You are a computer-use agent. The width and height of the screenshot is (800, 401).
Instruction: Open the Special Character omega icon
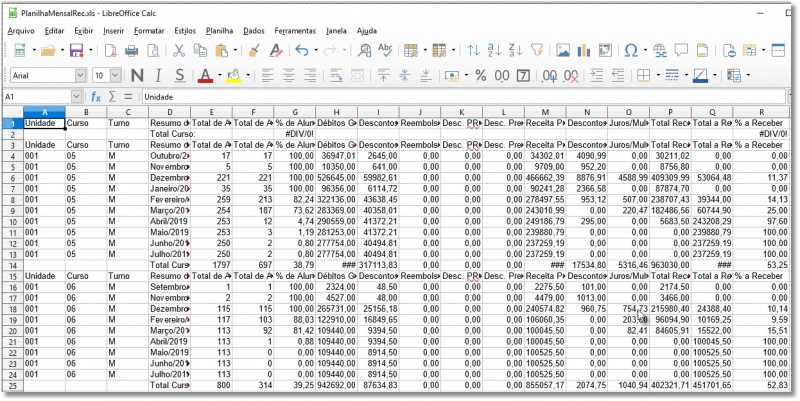click(x=631, y=50)
